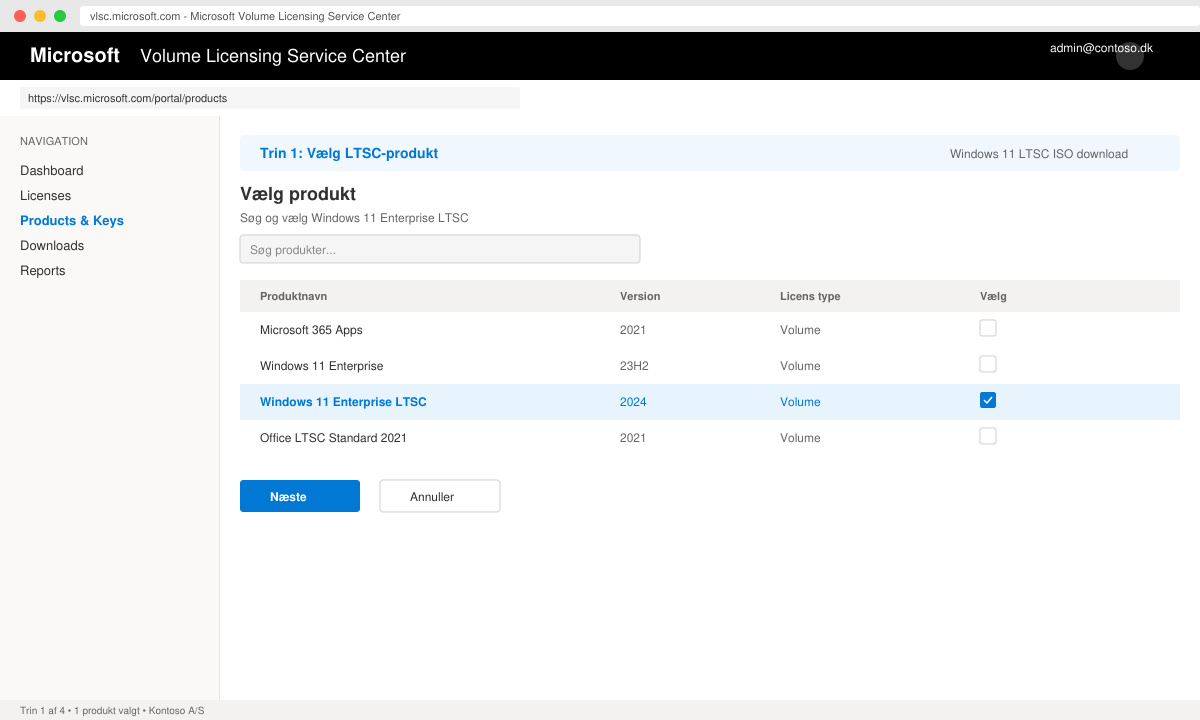Image resolution: width=1200 pixels, height=720 pixels.
Task: Click the Volume Licensing Service Center title
Action: click(273, 56)
